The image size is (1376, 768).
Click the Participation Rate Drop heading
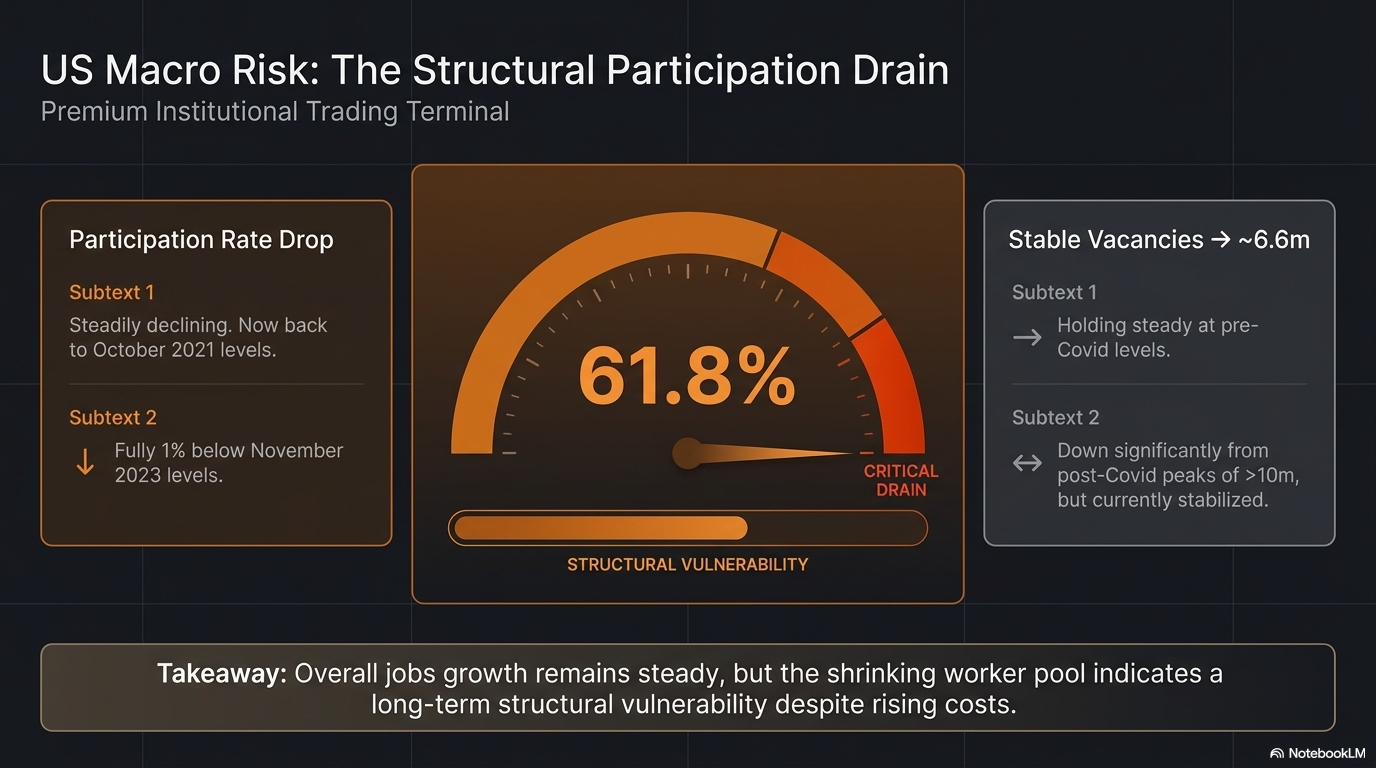point(201,240)
